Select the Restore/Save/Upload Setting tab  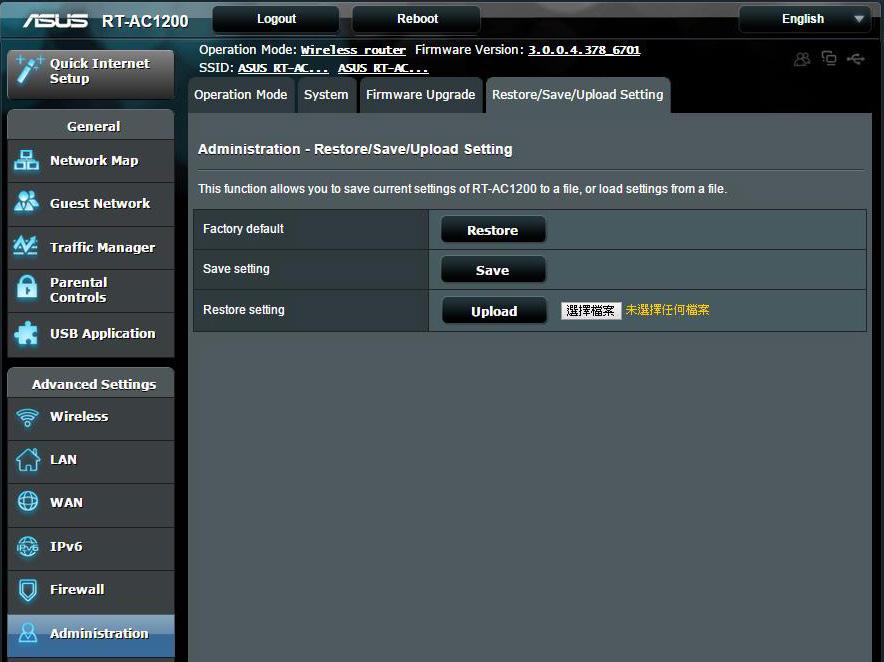(x=578, y=95)
